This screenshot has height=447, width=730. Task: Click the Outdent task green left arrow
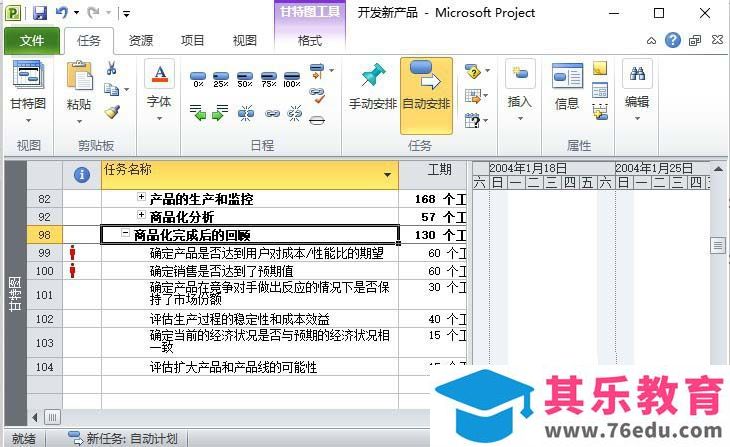click(x=198, y=113)
